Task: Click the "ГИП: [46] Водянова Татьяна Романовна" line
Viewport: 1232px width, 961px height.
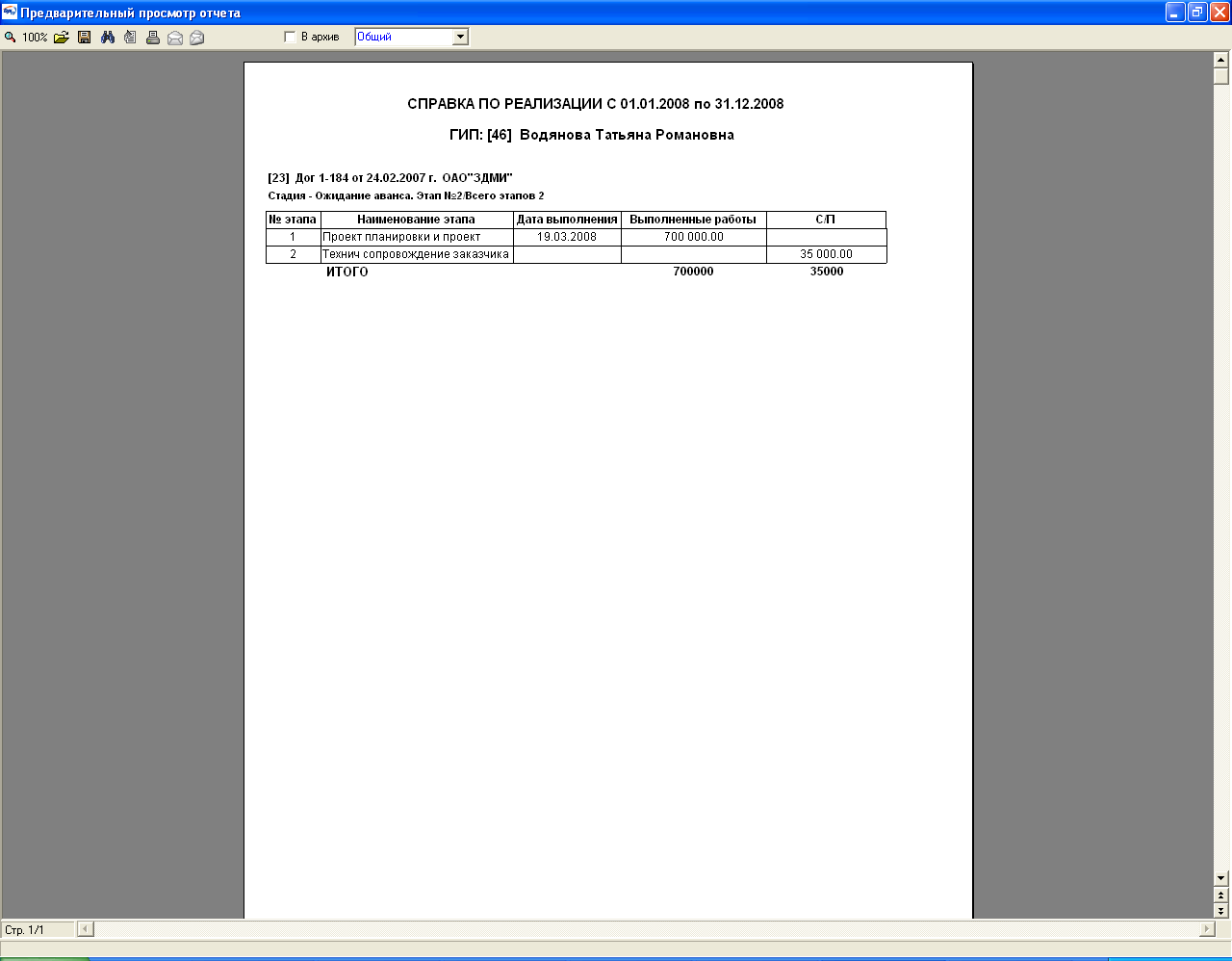Action: (x=592, y=136)
